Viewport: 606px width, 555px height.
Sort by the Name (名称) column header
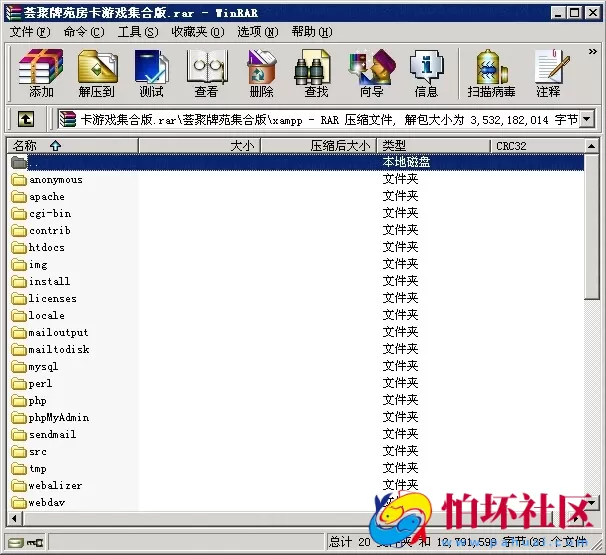pos(73,146)
